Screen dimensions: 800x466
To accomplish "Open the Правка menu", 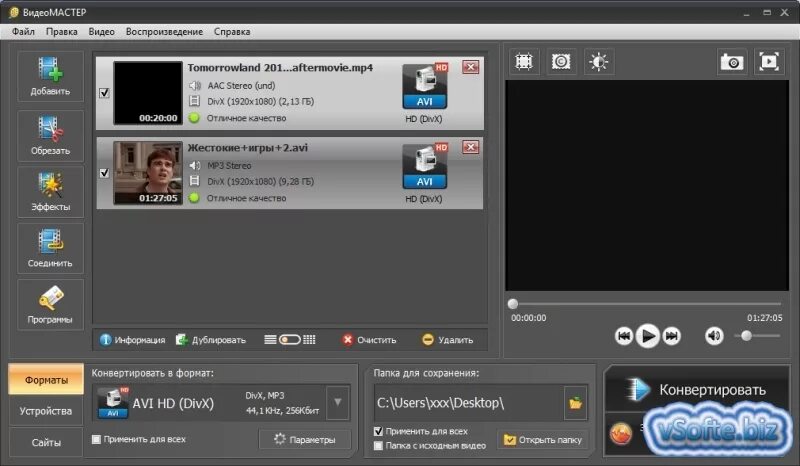I will click(62, 32).
